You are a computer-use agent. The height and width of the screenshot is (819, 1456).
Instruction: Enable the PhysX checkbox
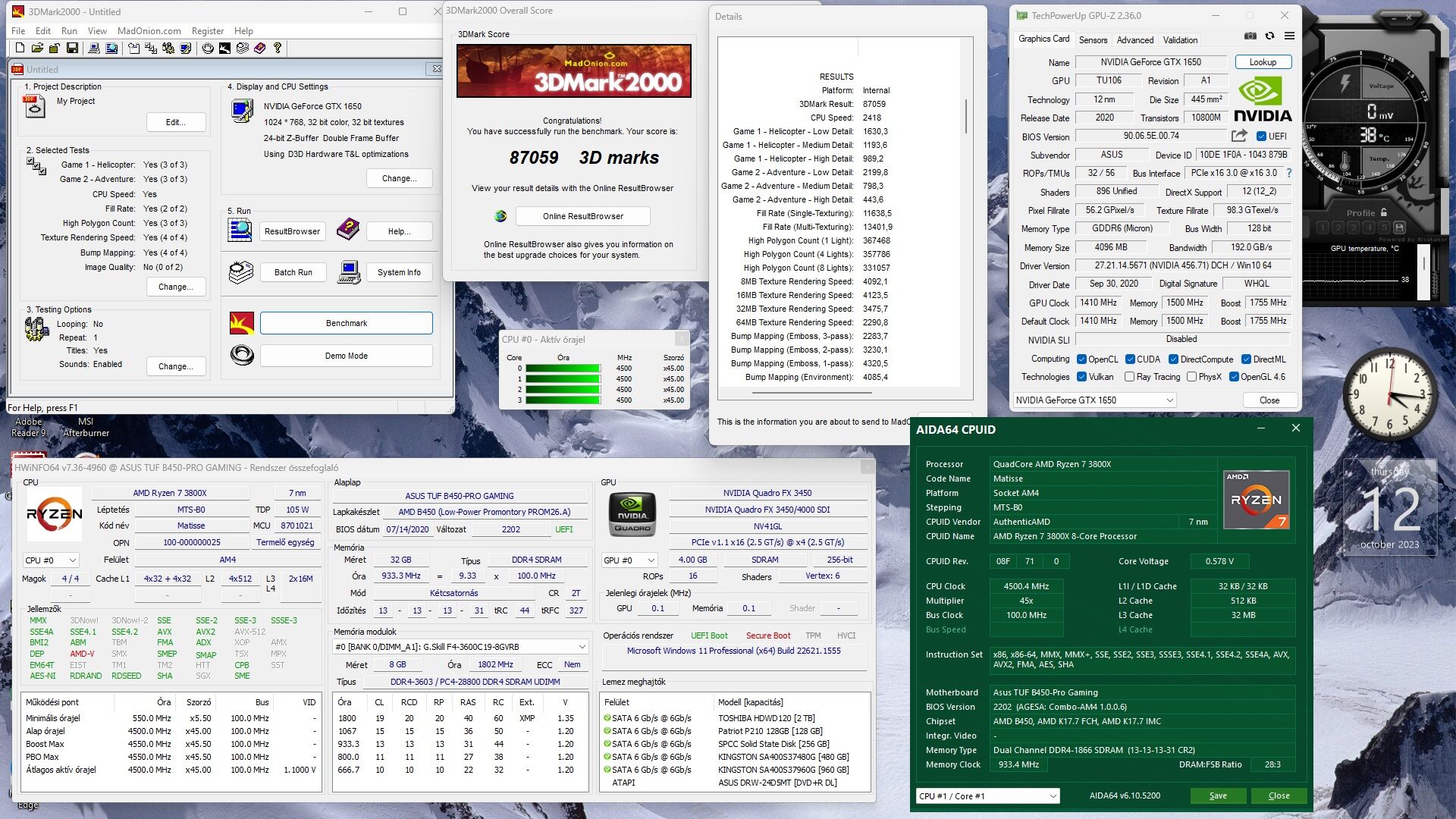coord(1191,377)
